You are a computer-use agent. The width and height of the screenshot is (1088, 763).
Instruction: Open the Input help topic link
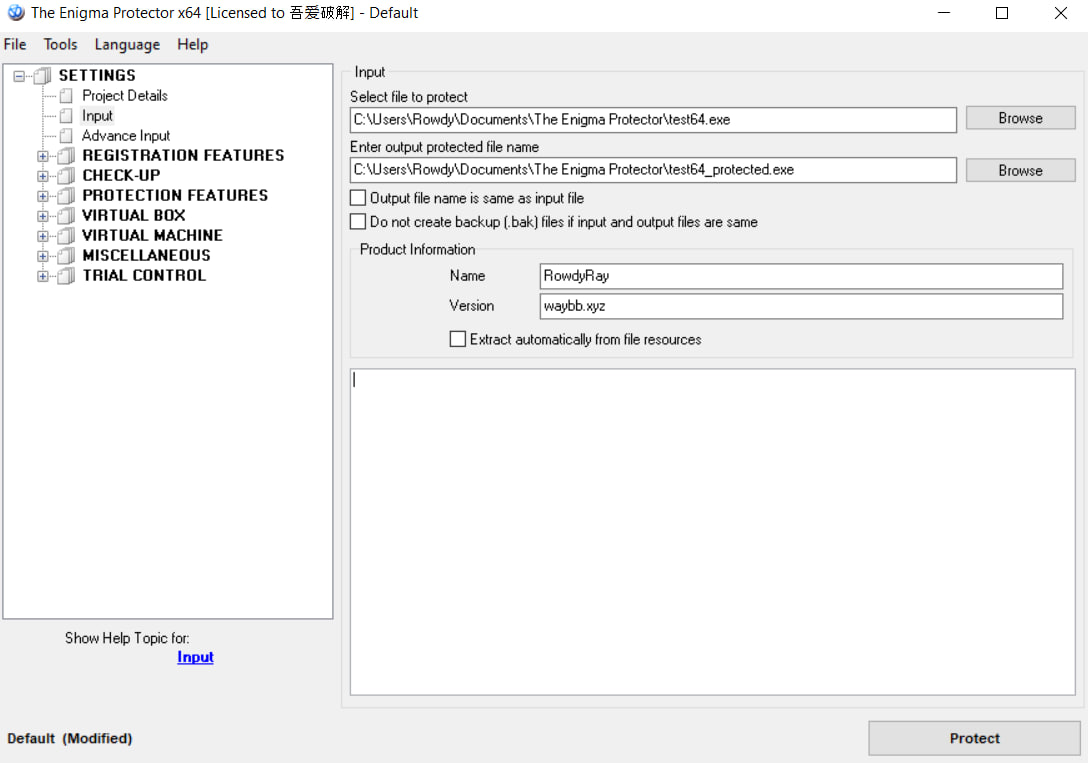tap(195, 657)
